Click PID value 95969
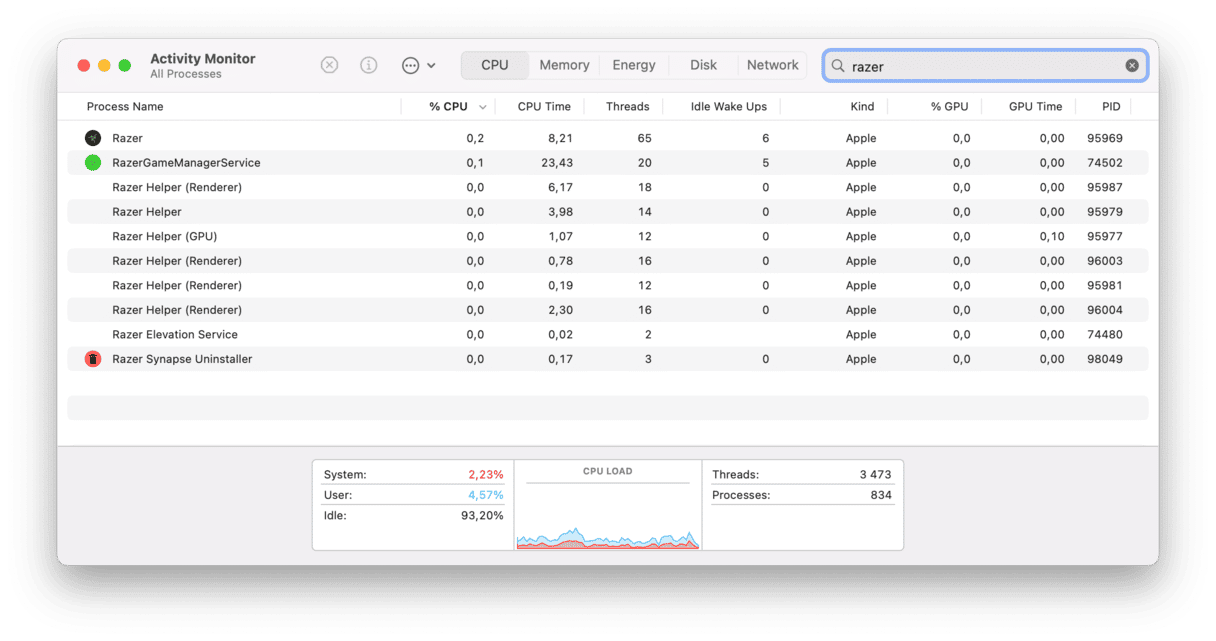The image size is (1216, 641). 1105,138
